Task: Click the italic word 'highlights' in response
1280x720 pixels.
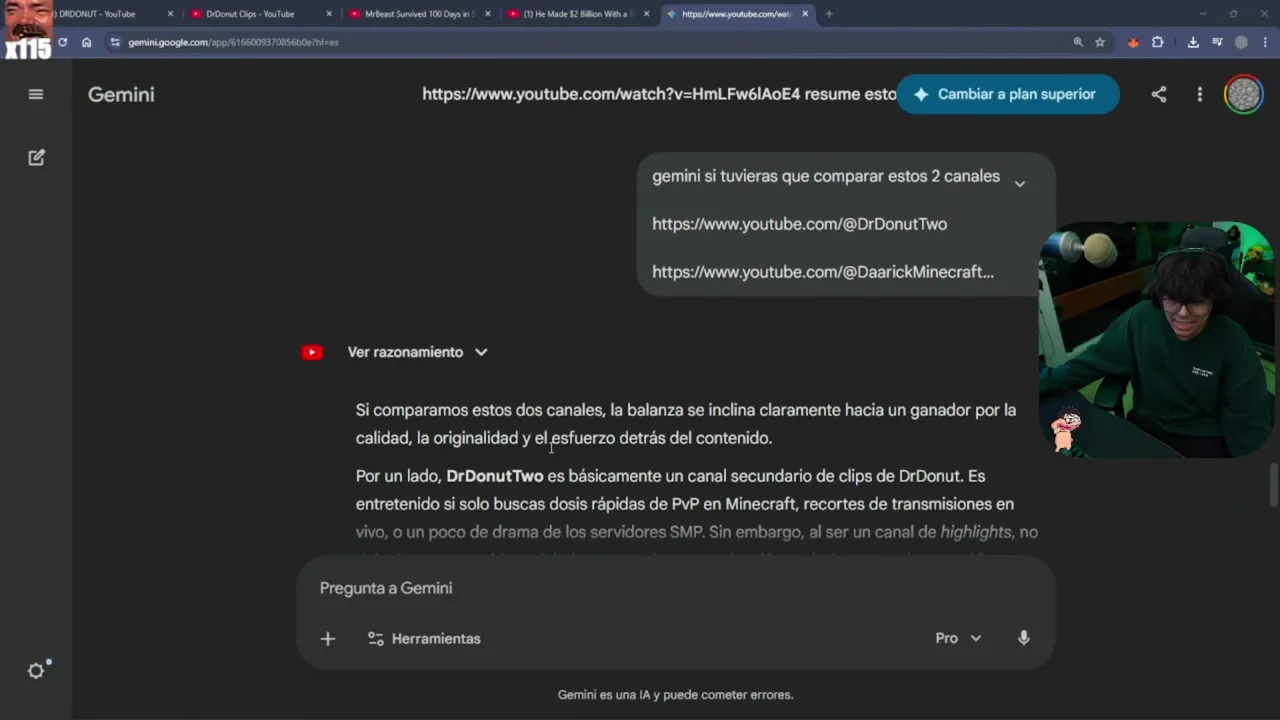Action: [976, 532]
